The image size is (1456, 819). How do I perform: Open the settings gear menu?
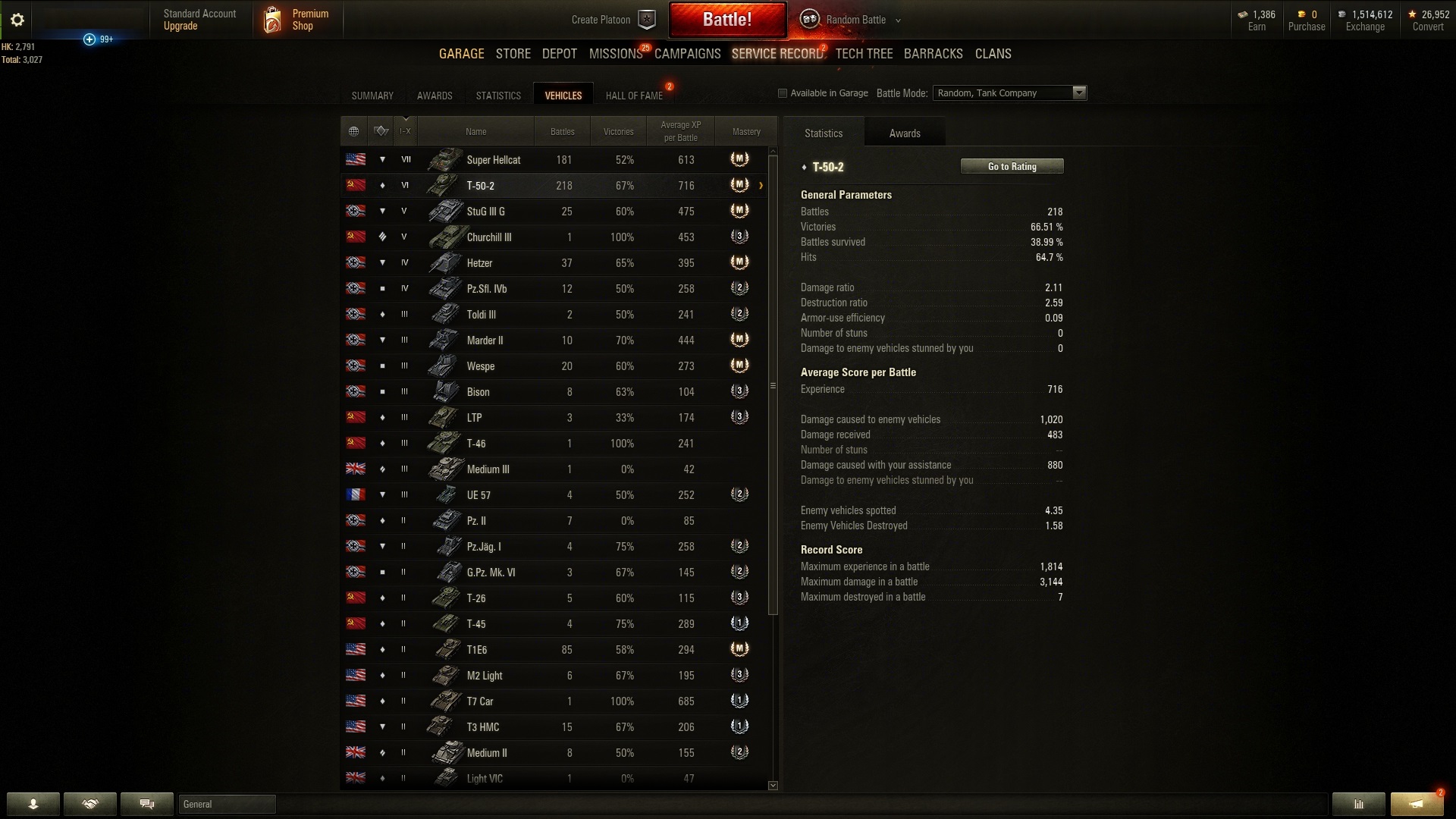[17, 20]
